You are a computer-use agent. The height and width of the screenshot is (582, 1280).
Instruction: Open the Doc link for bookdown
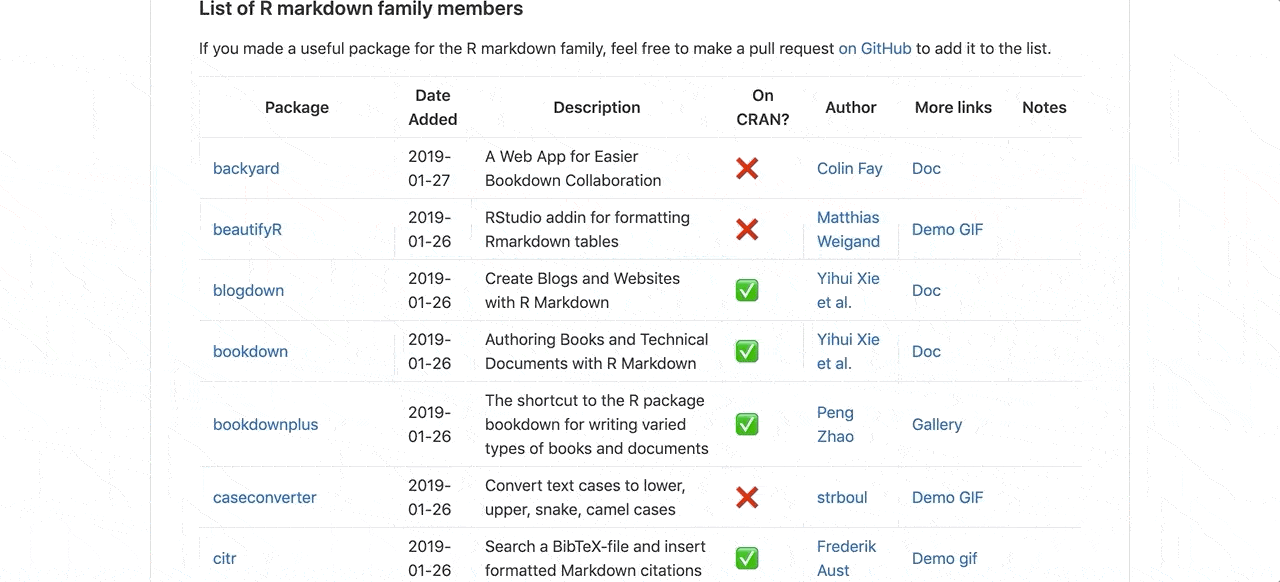[926, 352]
